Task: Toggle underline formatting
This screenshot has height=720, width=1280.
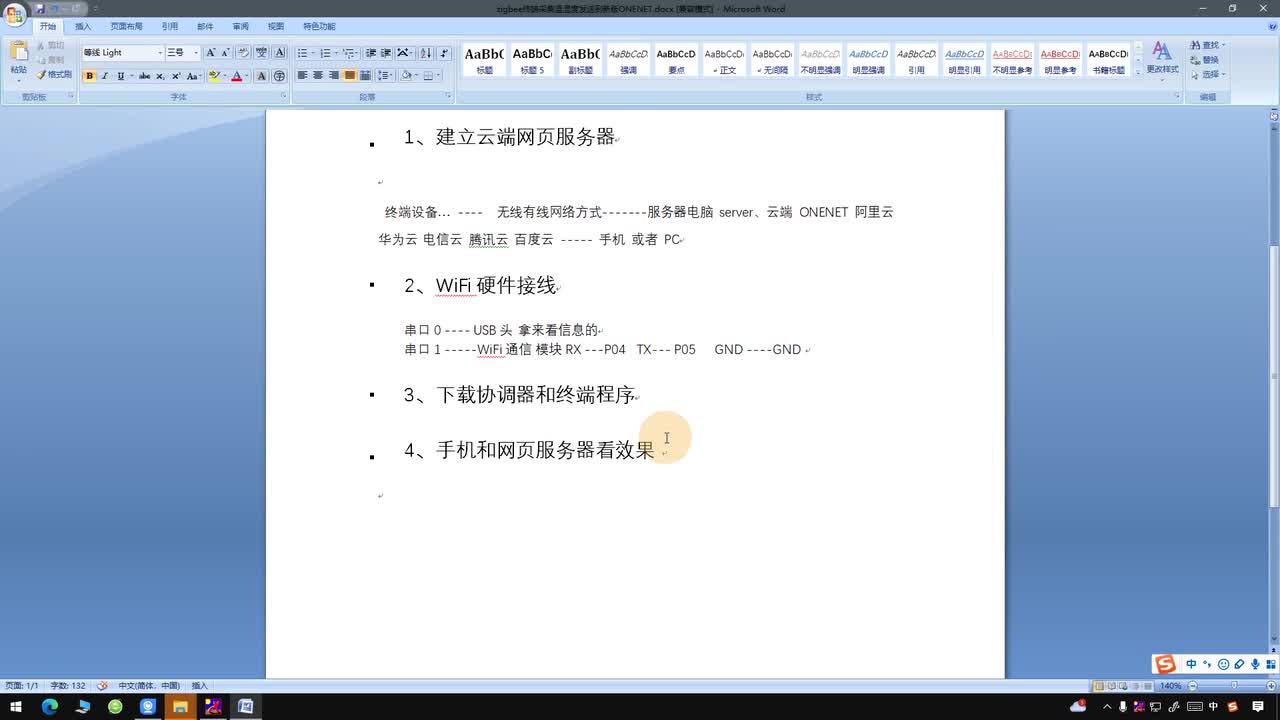Action: pos(121,76)
